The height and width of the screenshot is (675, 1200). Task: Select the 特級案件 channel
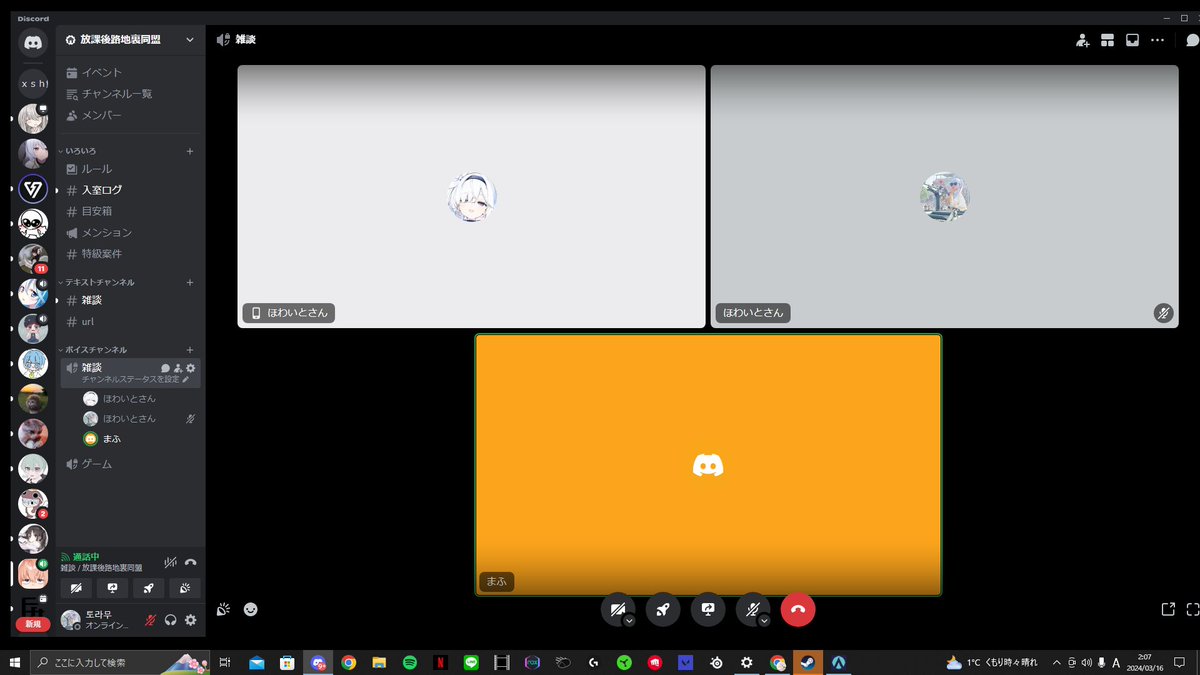point(131,254)
